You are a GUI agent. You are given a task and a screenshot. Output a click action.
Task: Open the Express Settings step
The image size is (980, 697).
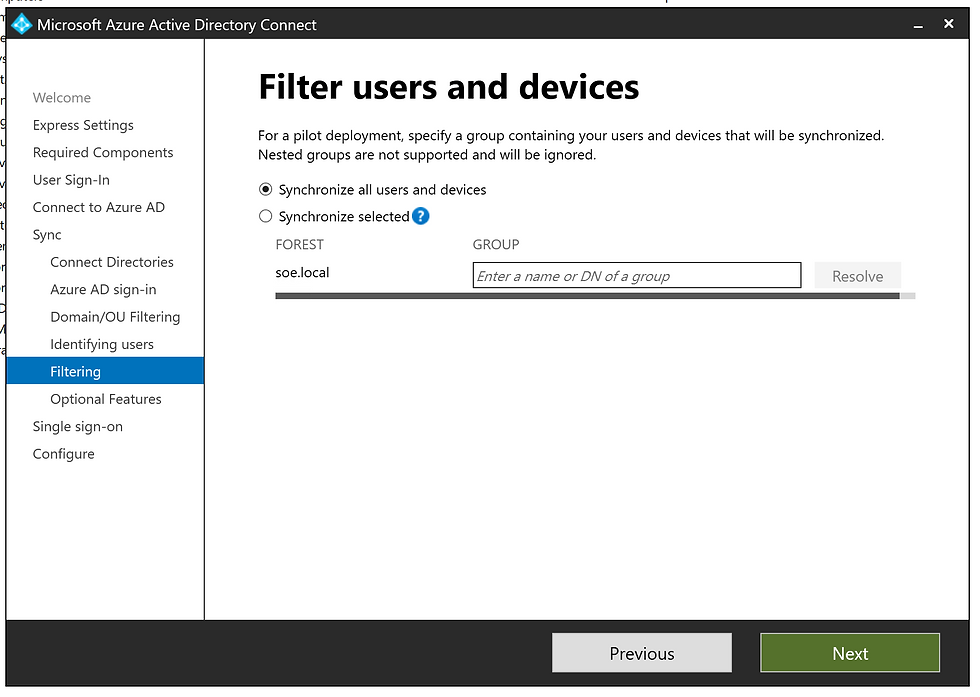pyautogui.click(x=83, y=125)
